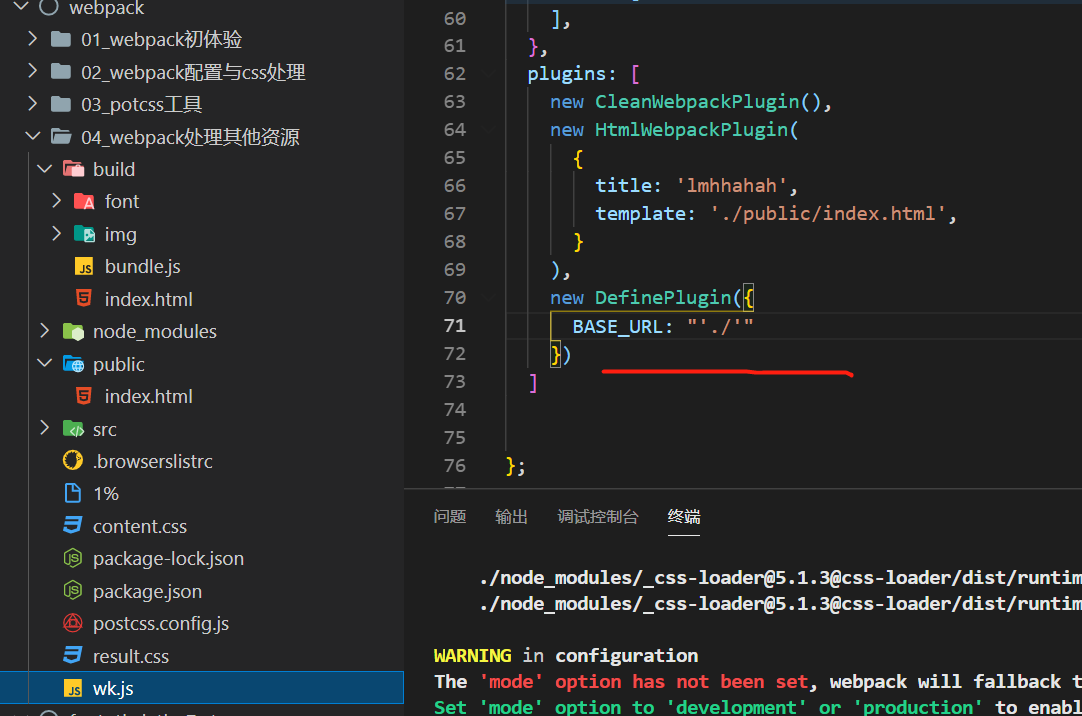The width and height of the screenshot is (1082, 716).
Task: Open the file named 1%
Action: [x=106, y=494]
